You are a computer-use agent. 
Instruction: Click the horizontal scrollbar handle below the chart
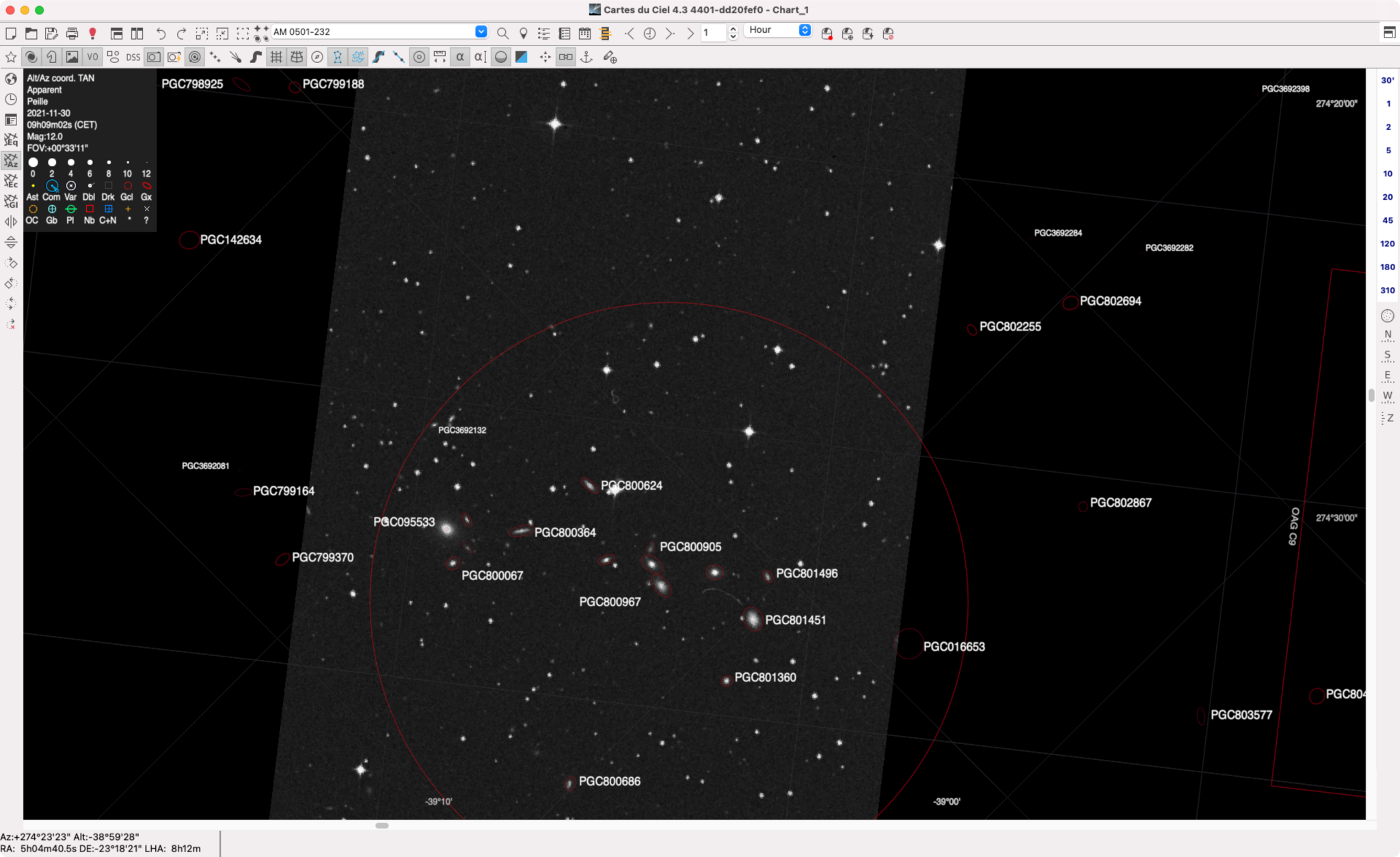[382, 826]
